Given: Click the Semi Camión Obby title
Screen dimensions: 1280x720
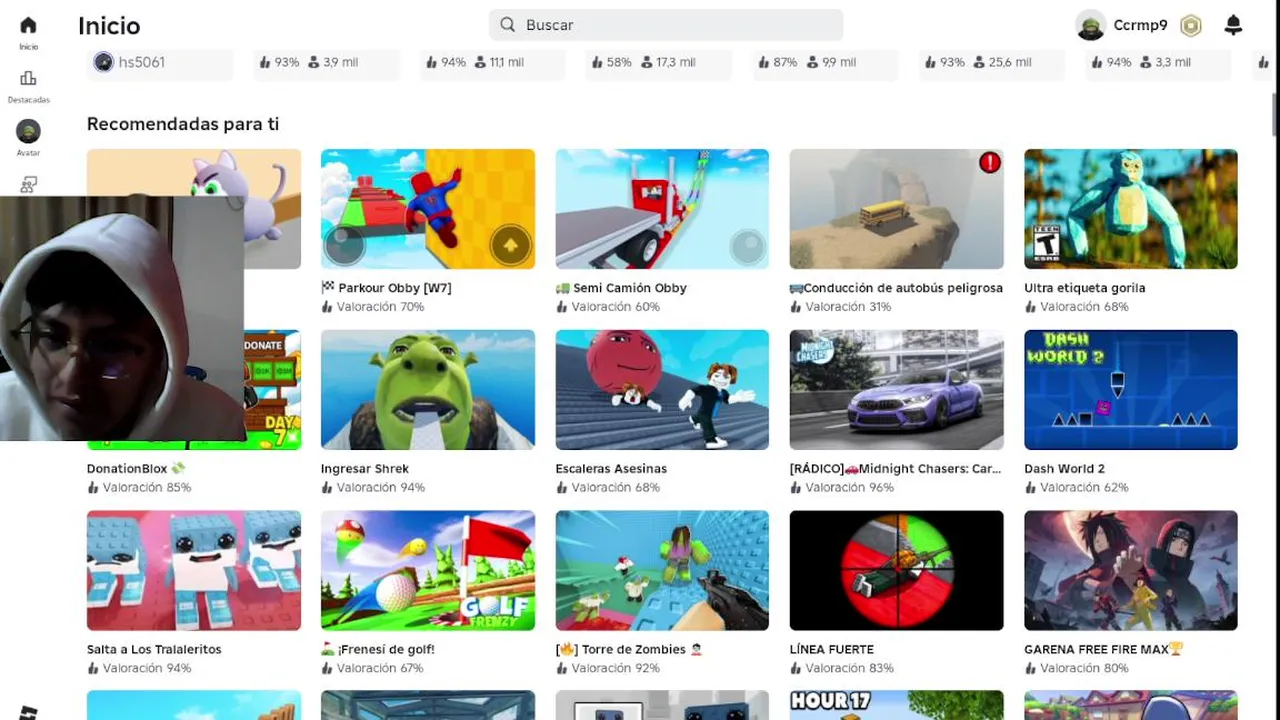Looking at the screenshot, I should pos(621,288).
